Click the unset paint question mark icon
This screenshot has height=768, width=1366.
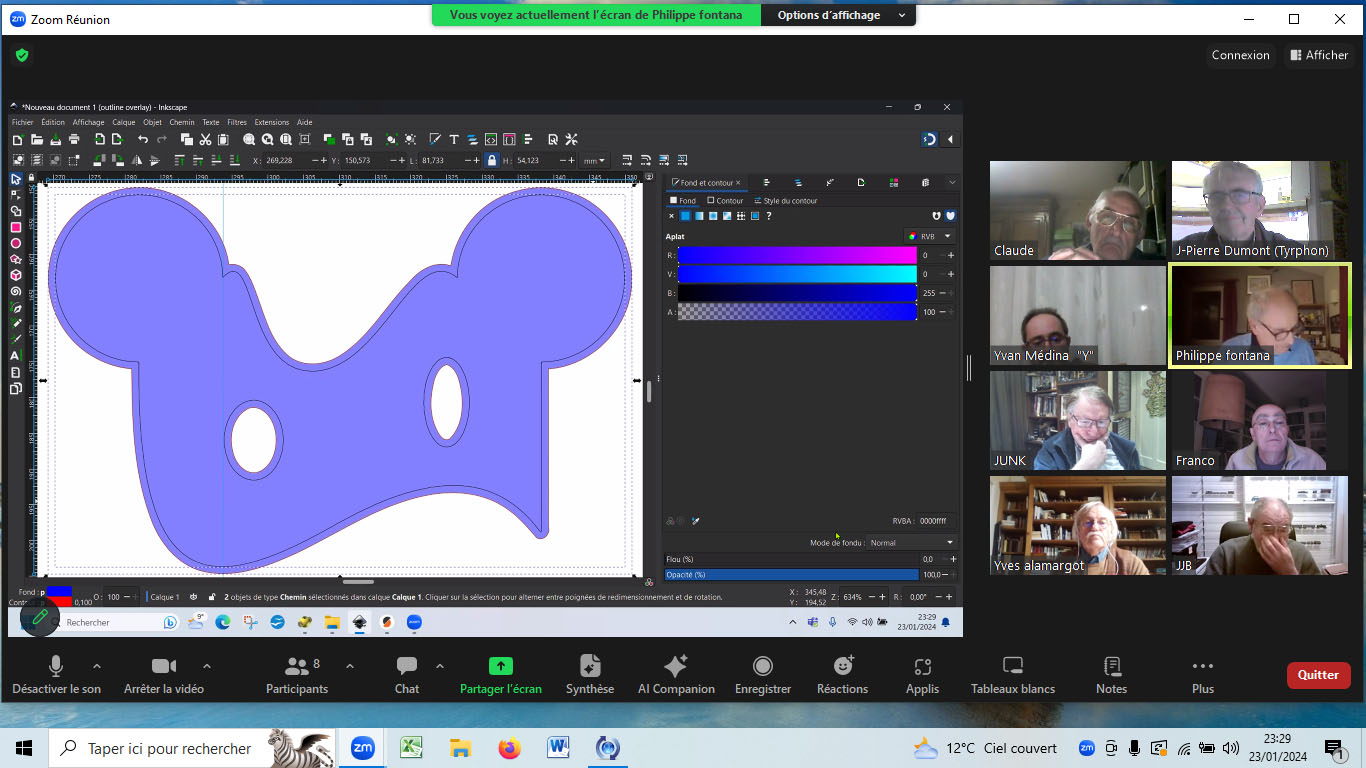pos(769,216)
